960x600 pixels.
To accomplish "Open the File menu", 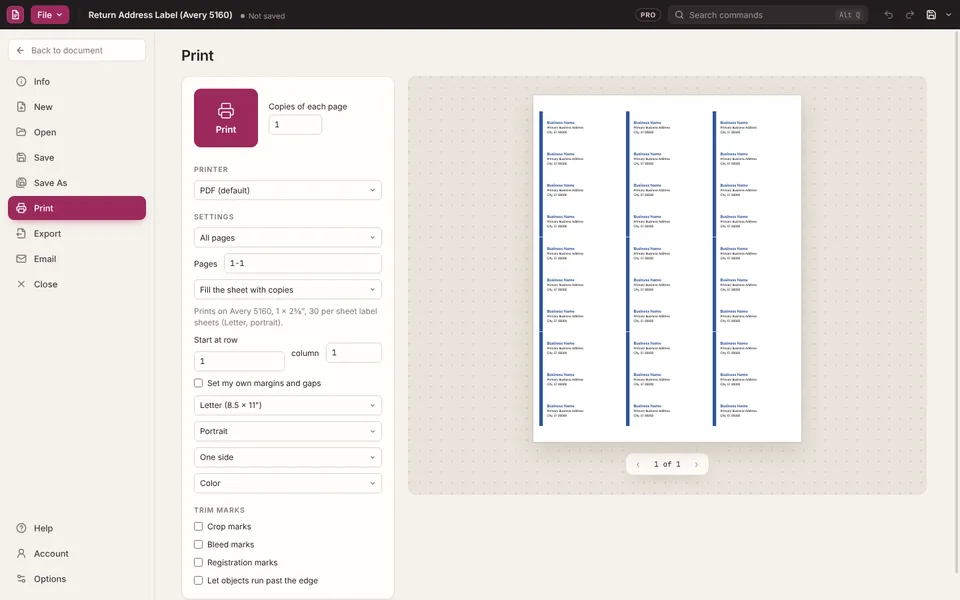I will (x=50, y=15).
